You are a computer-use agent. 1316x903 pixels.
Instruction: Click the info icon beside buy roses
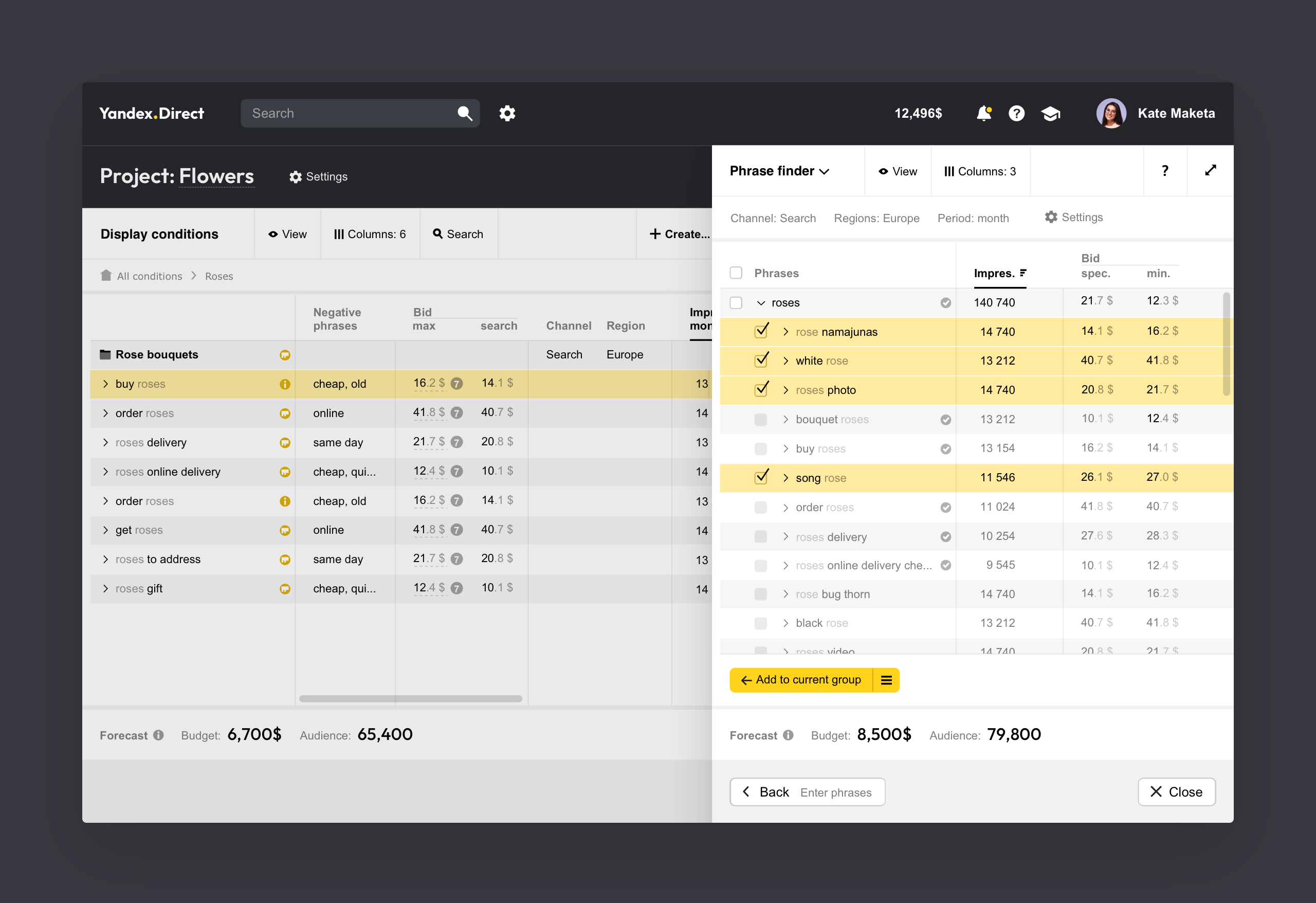point(285,384)
